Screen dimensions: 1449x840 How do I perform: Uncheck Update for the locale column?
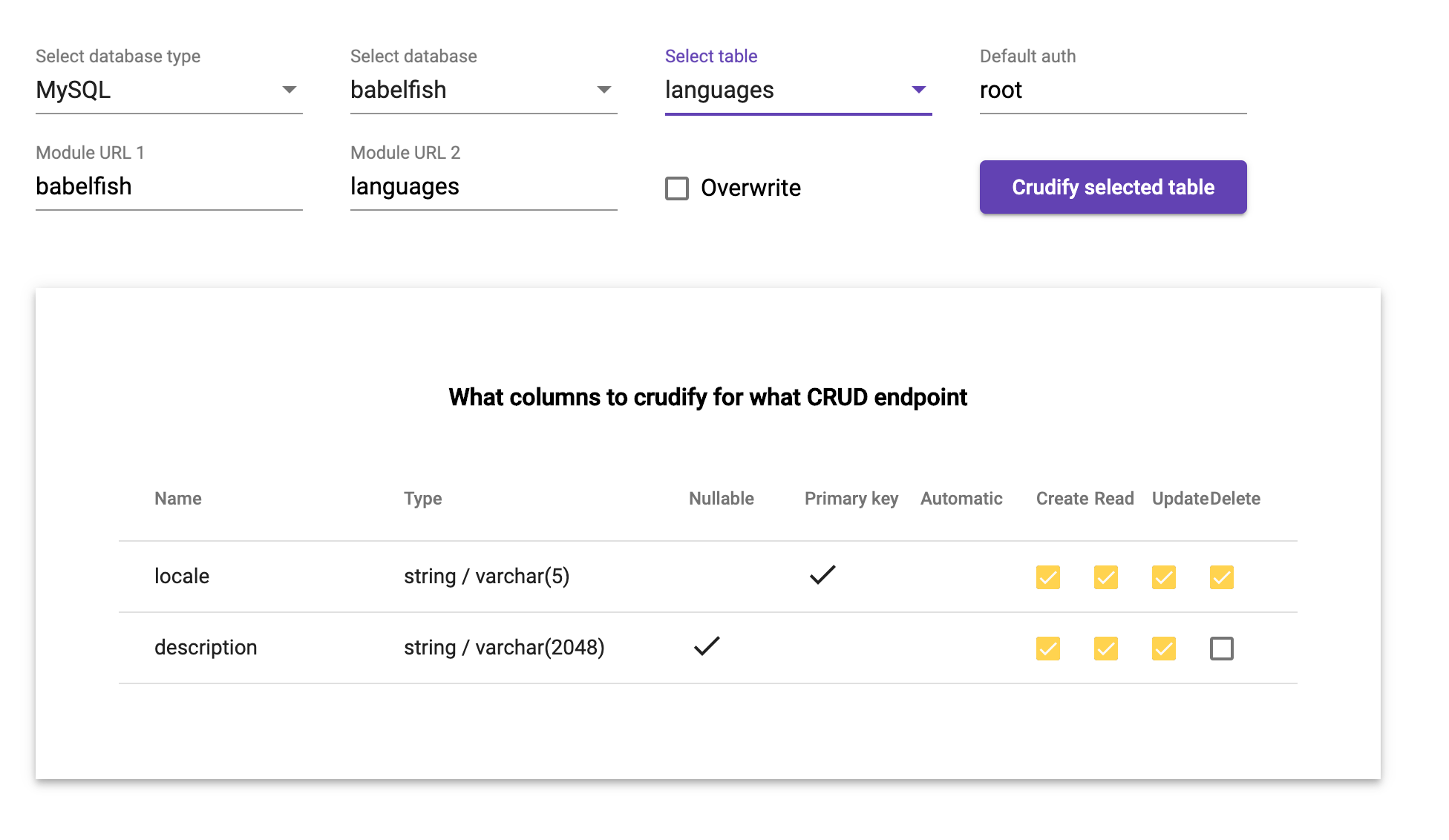pos(1164,577)
